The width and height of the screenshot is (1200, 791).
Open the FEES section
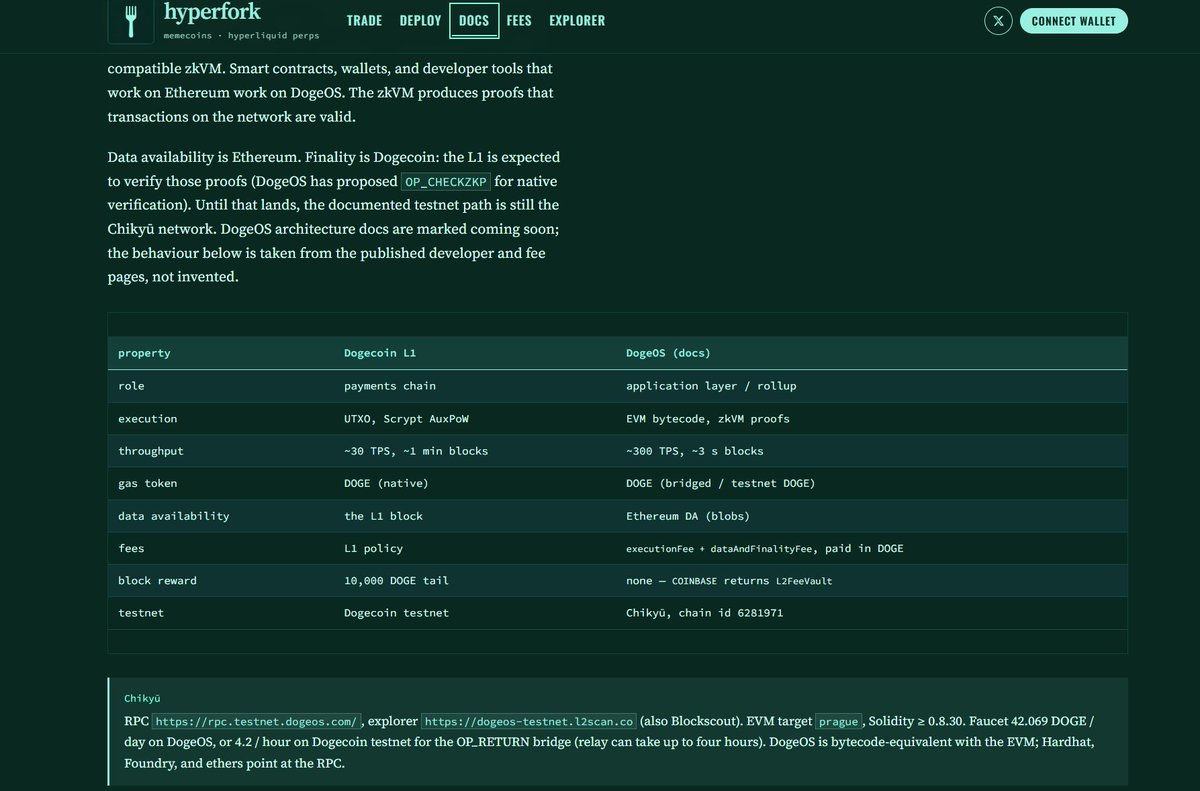click(519, 21)
